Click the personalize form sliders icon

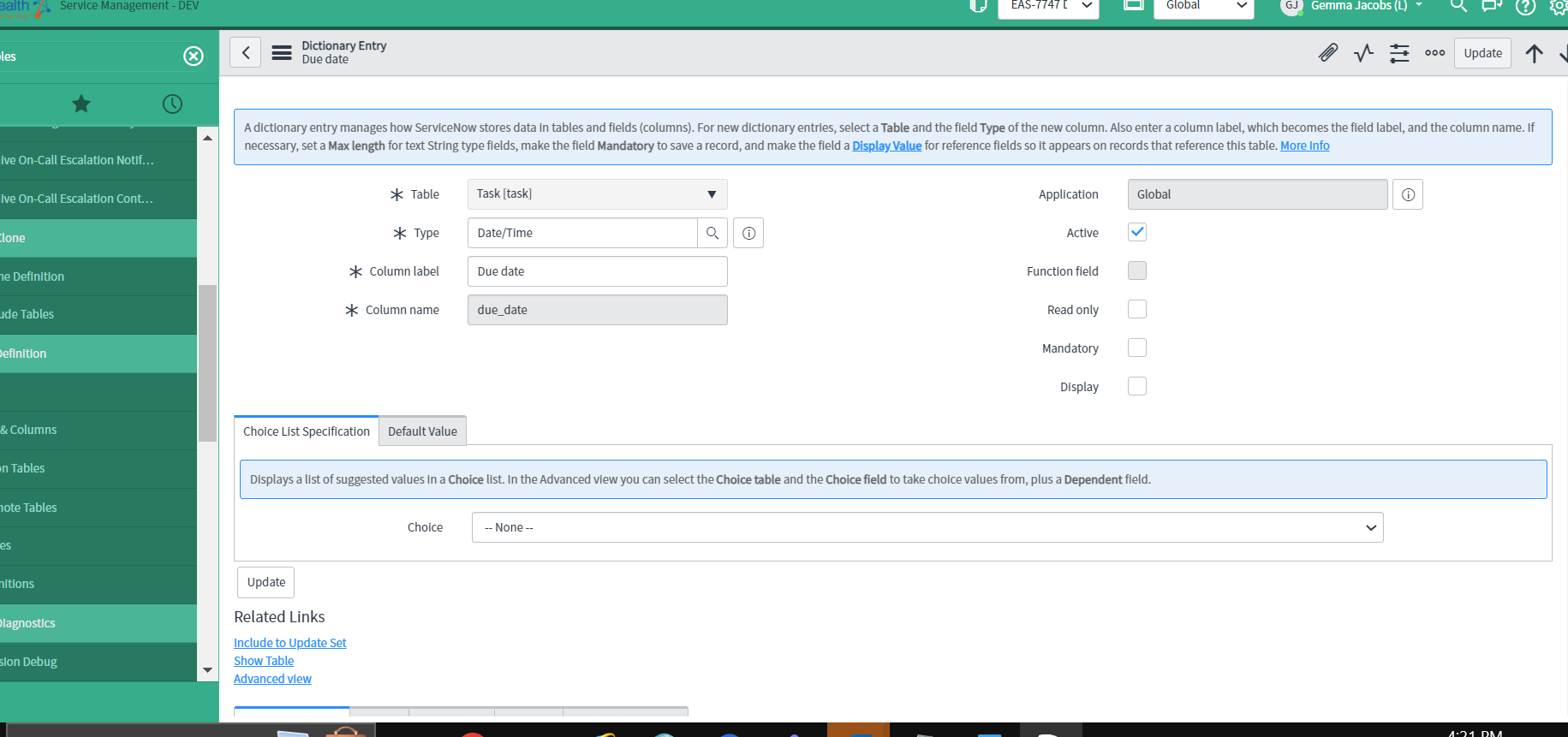click(x=1399, y=53)
